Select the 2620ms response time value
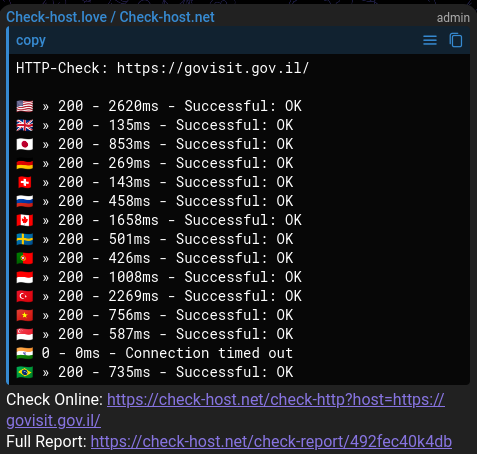Image resolution: width=477 pixels, height=454 pixels. [x=133, y=106]
